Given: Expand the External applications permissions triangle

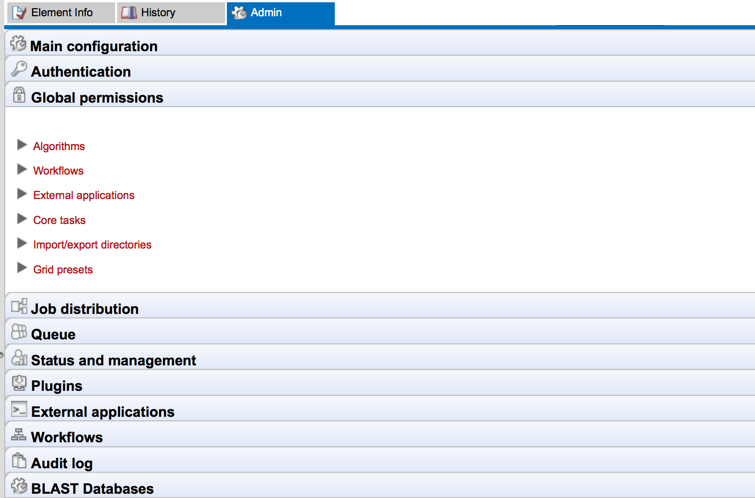Looking at the screenshot, I should [x=22, y=194].
